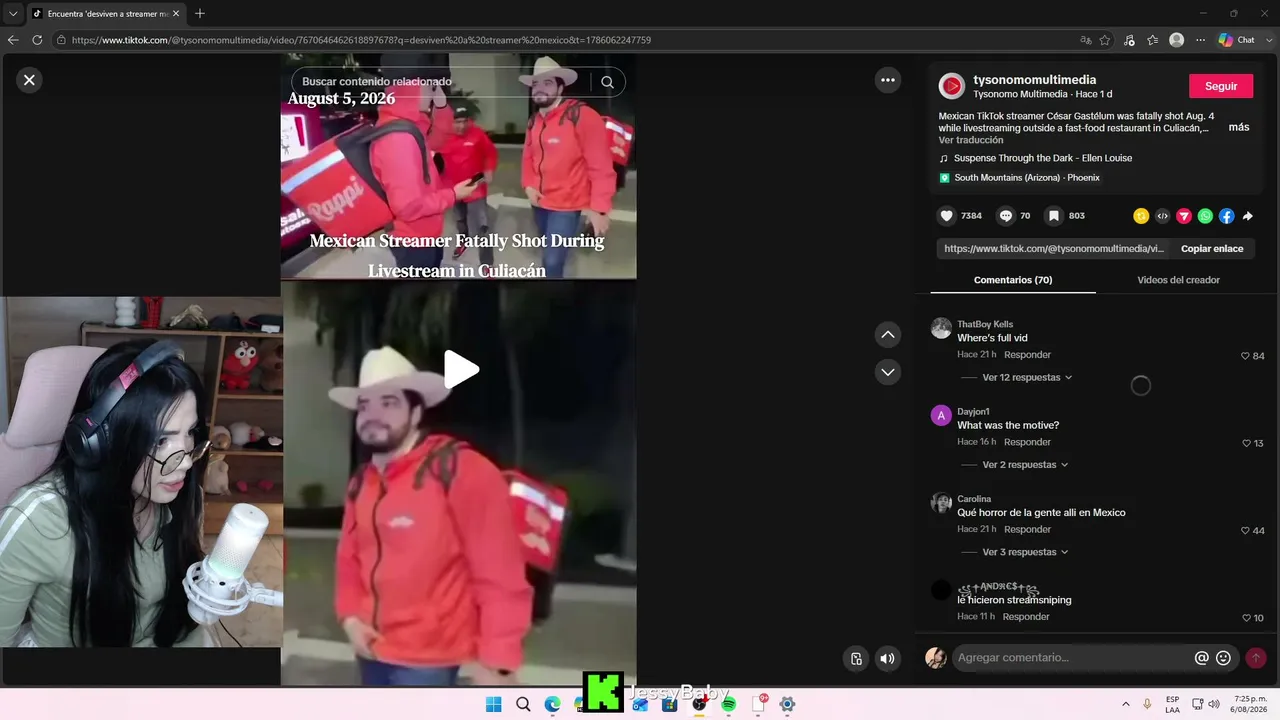1280x720 pixels.
Task: Open the emoji picker in comment box
Action: click(1223, 658)
